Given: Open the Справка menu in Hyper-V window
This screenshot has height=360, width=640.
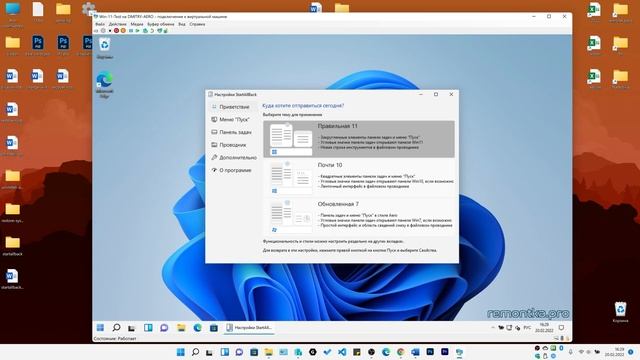Looking at the screenshot, I should coord(197,24).
